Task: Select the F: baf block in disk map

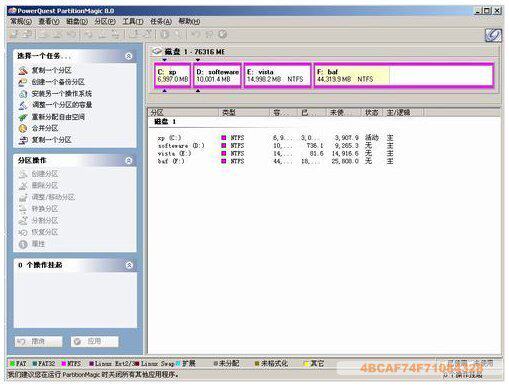Action: click(404, 75)
